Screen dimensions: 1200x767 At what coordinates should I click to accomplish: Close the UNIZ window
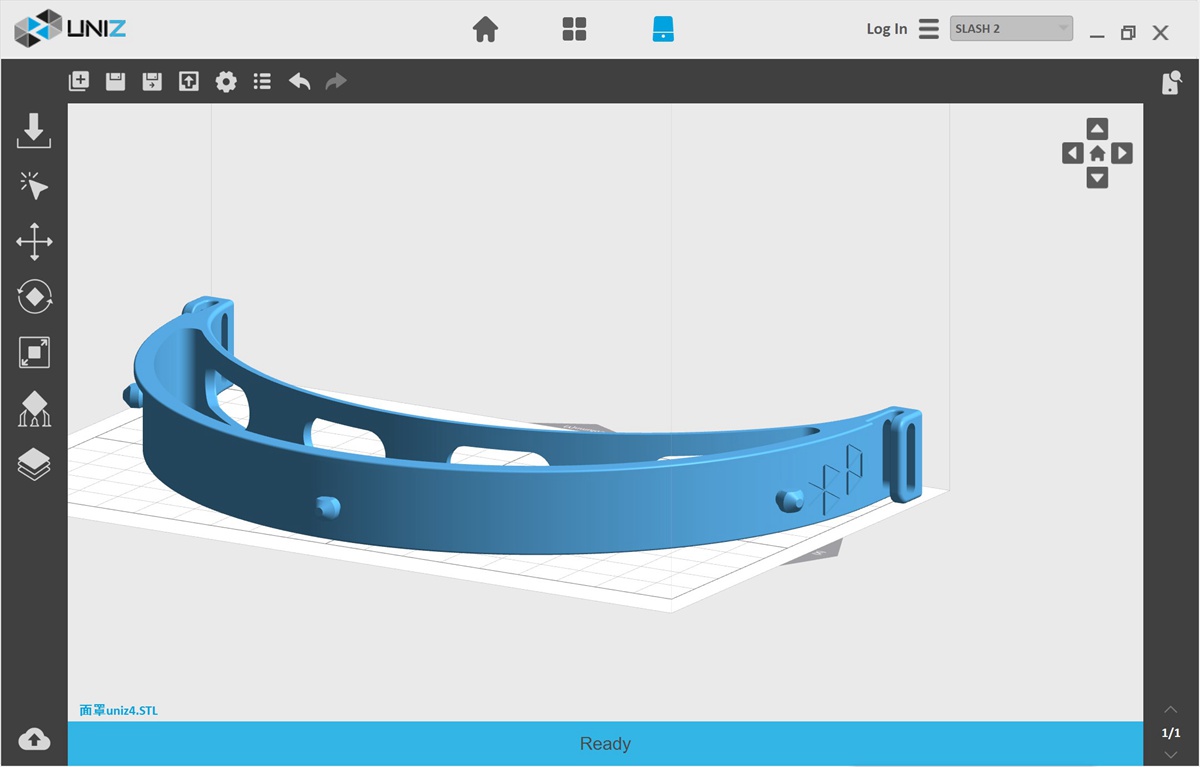click(x=1160, y=33)
